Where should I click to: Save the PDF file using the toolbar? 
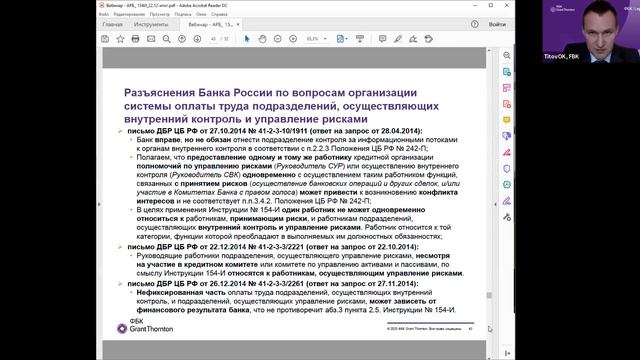[x=105, y=39]
